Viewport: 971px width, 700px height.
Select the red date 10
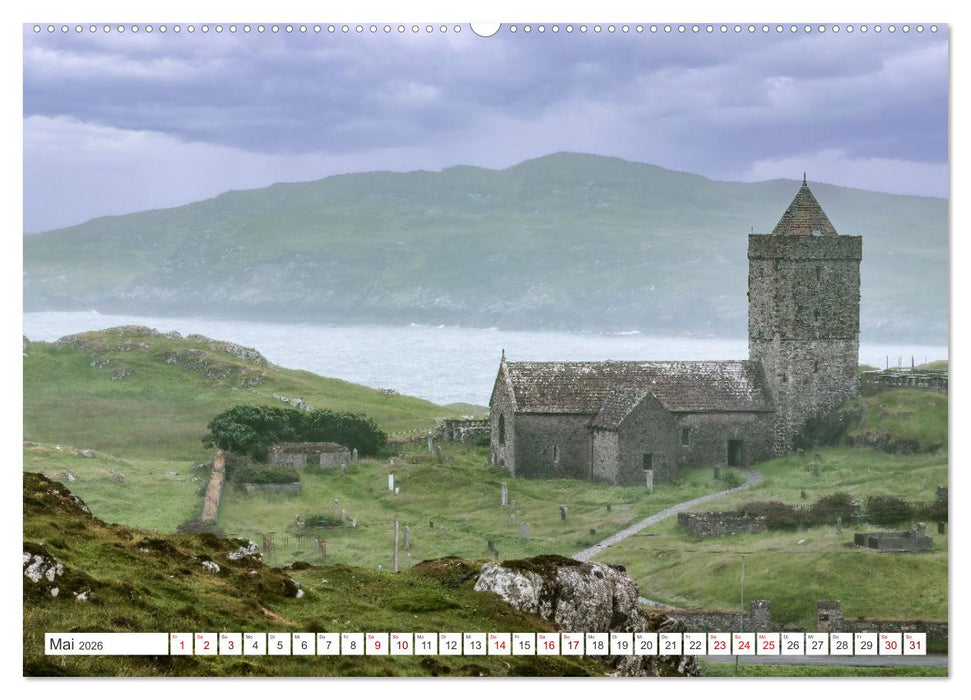point(401,644)
